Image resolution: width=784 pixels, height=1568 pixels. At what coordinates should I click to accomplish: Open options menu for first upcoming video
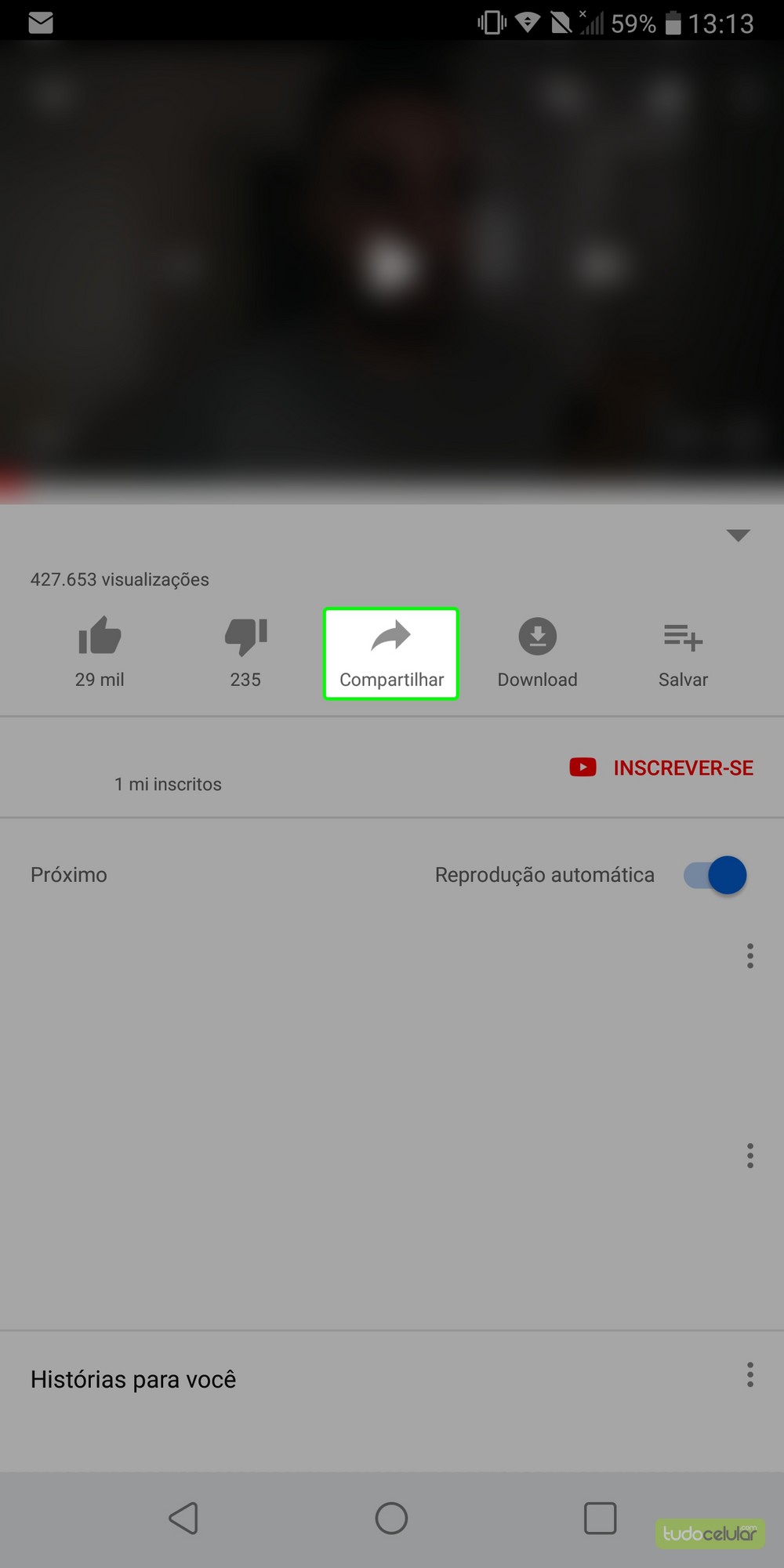750,956
